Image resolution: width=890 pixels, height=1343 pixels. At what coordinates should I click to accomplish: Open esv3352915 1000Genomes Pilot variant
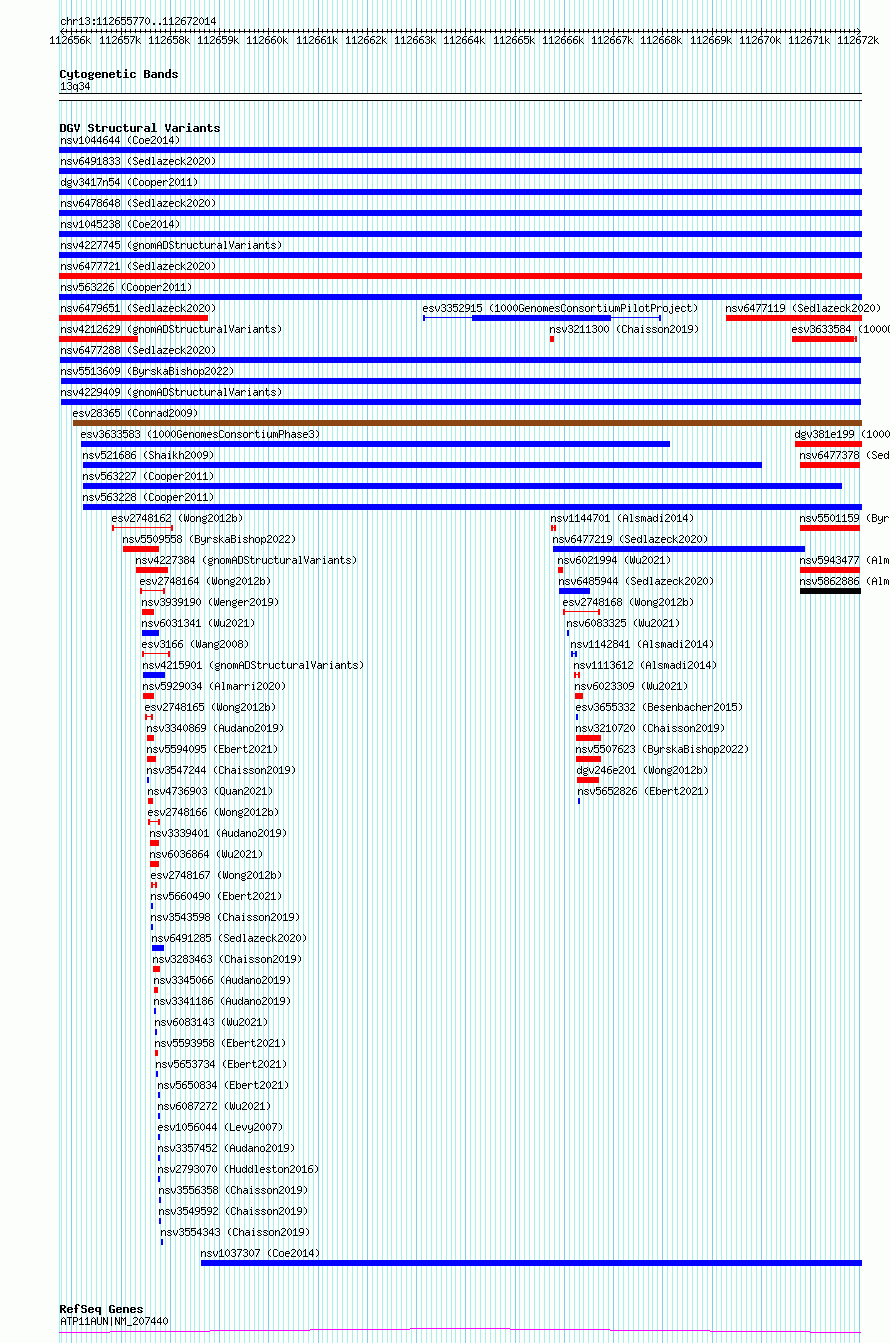click(560, 308)
